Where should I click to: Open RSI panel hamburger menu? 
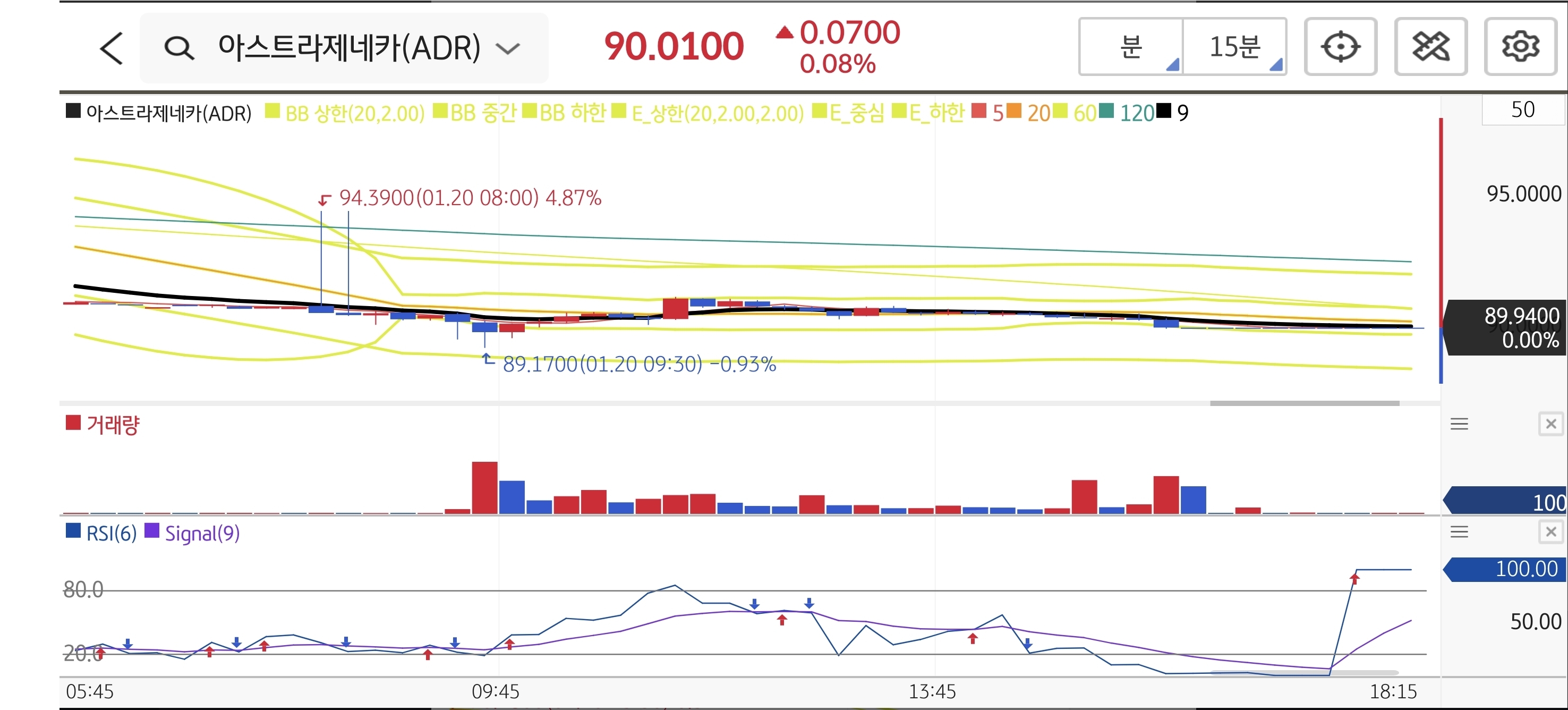click(1459, 532)
